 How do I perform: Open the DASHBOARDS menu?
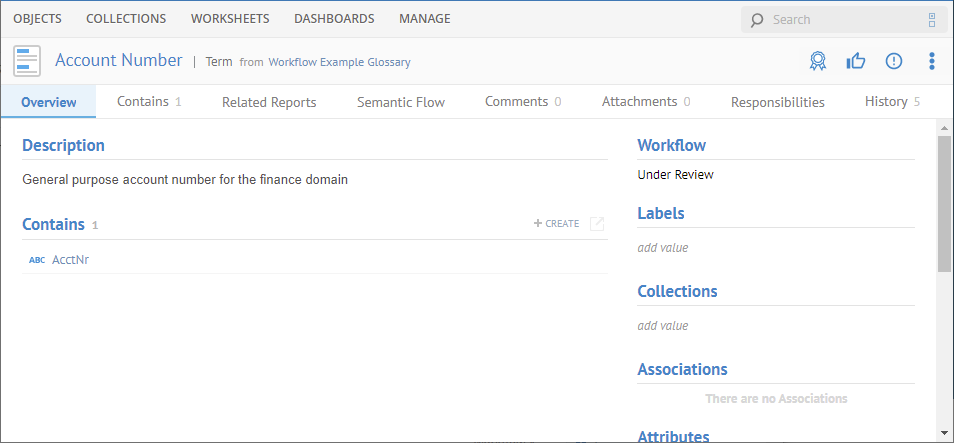(334, 18)
